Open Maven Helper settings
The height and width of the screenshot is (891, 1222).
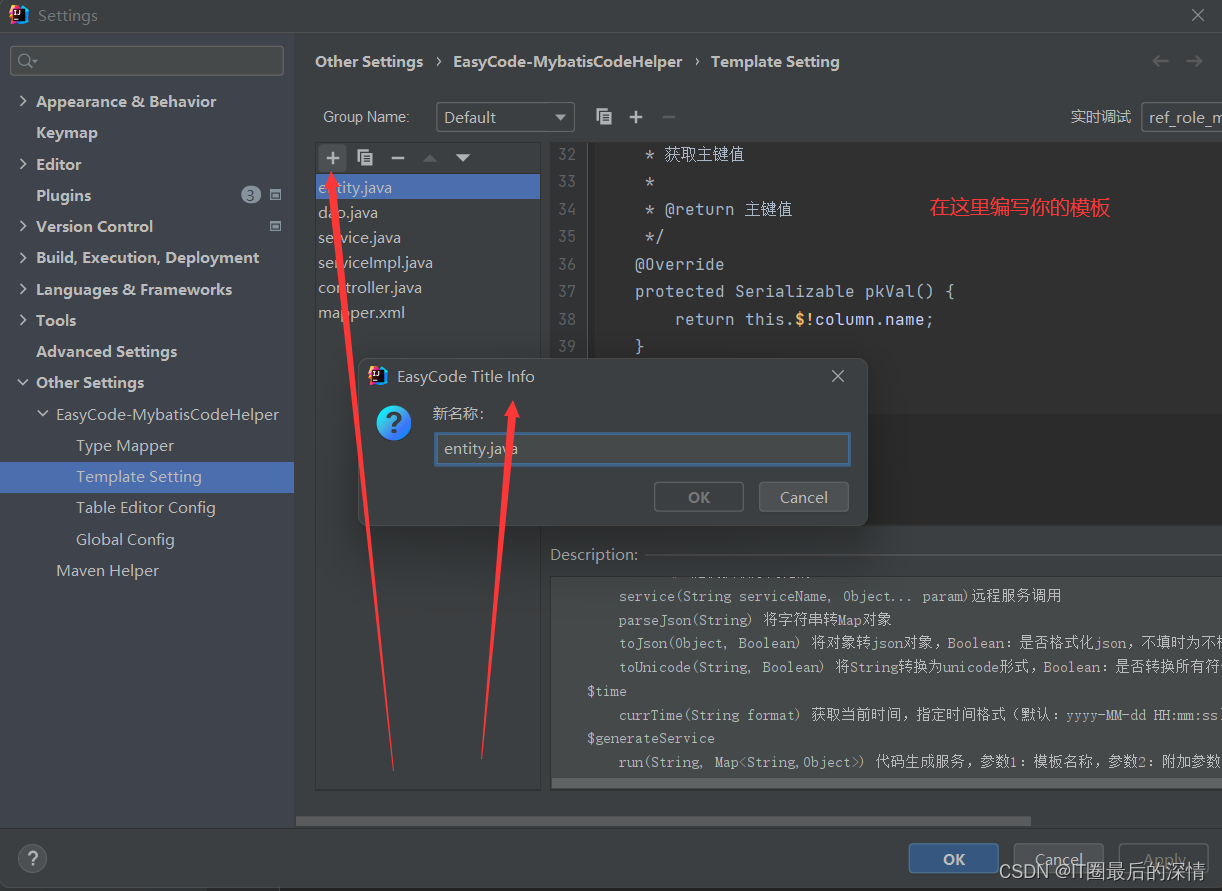click(108, 570)
